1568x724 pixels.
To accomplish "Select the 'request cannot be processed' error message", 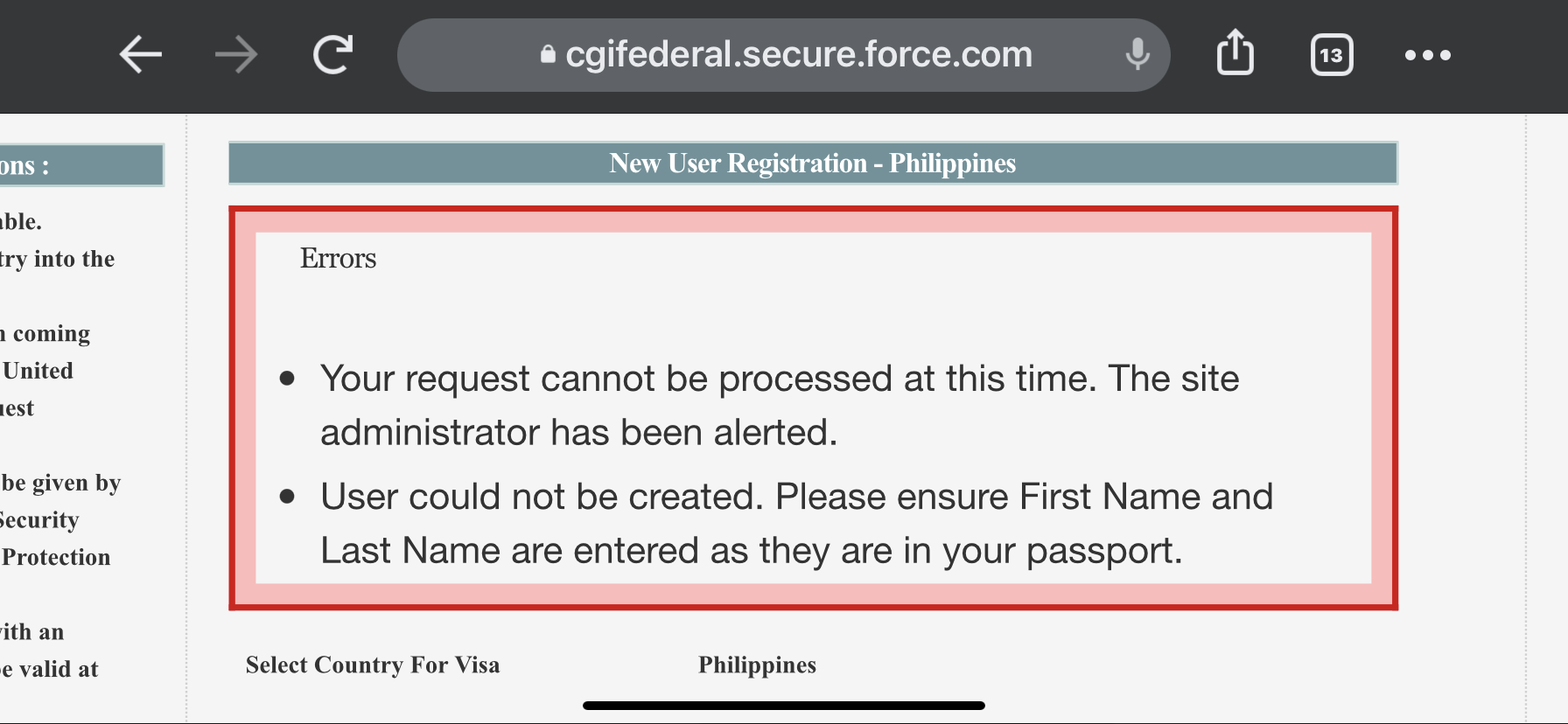I will (x=780, y=405).
